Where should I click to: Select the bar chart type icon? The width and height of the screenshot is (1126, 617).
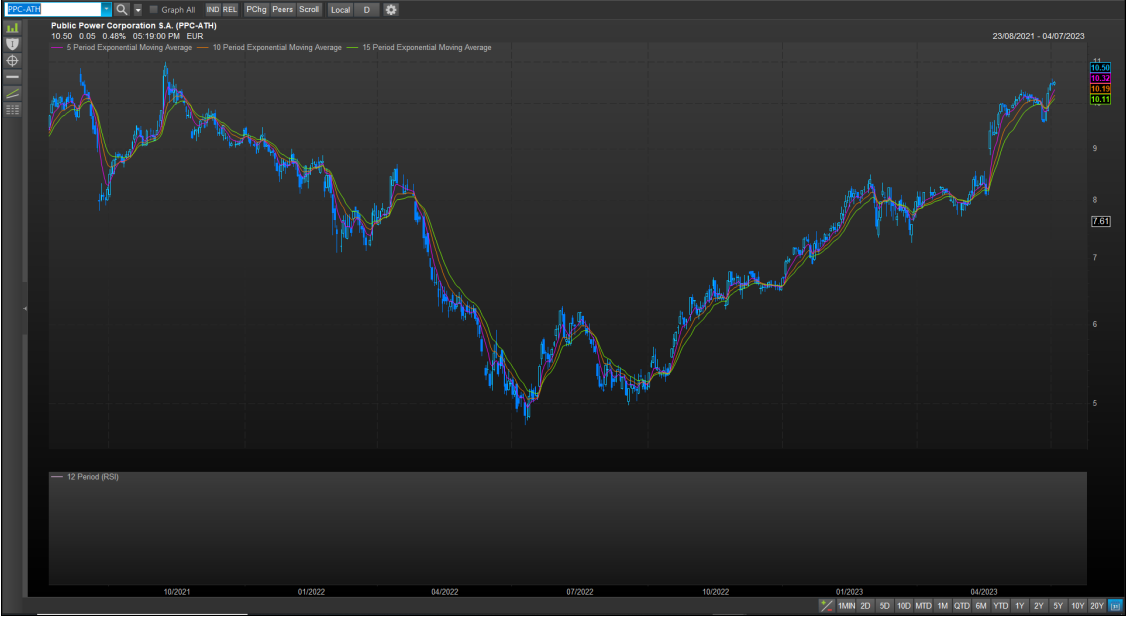point(13,27)
